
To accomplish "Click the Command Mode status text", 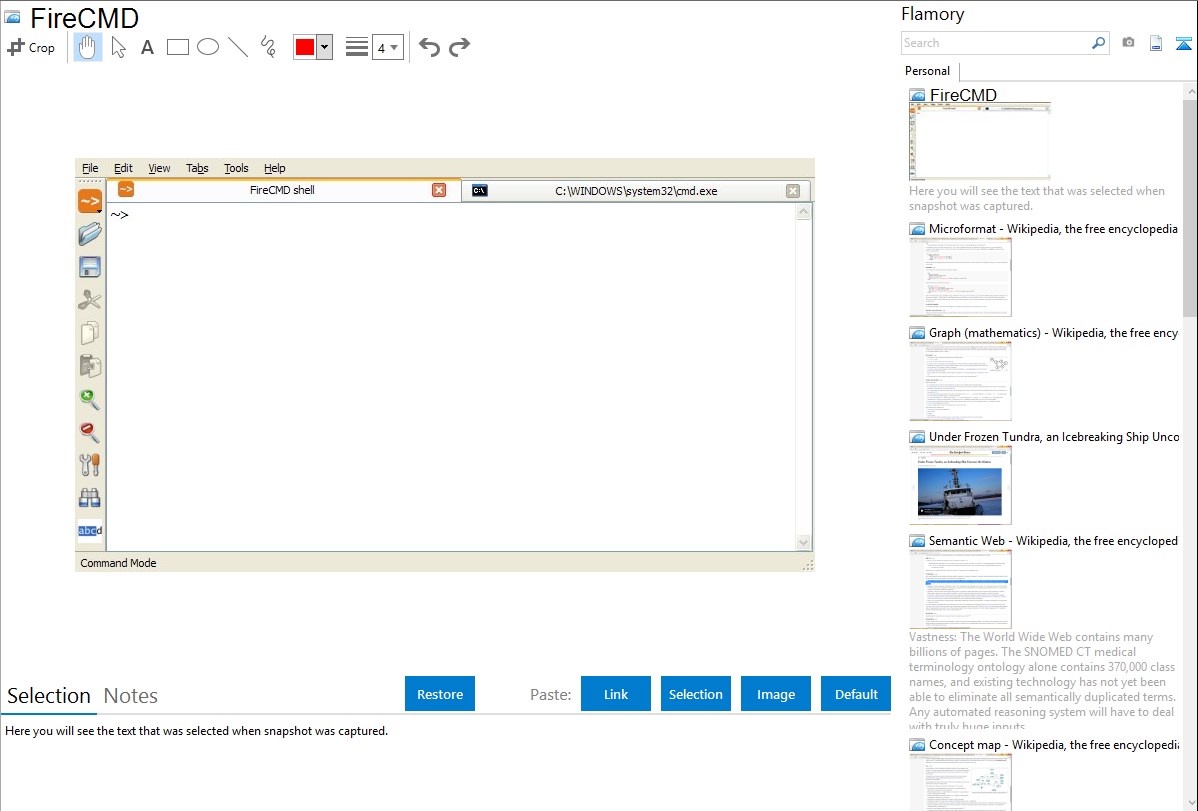I will click(118, 563).
